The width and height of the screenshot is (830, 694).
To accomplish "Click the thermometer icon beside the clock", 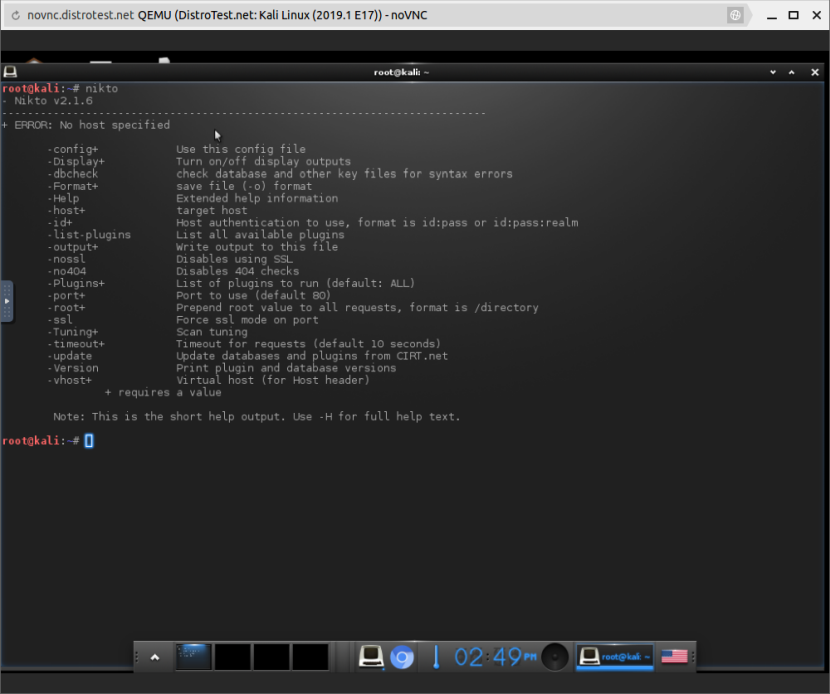I will [x=436, y=657].
